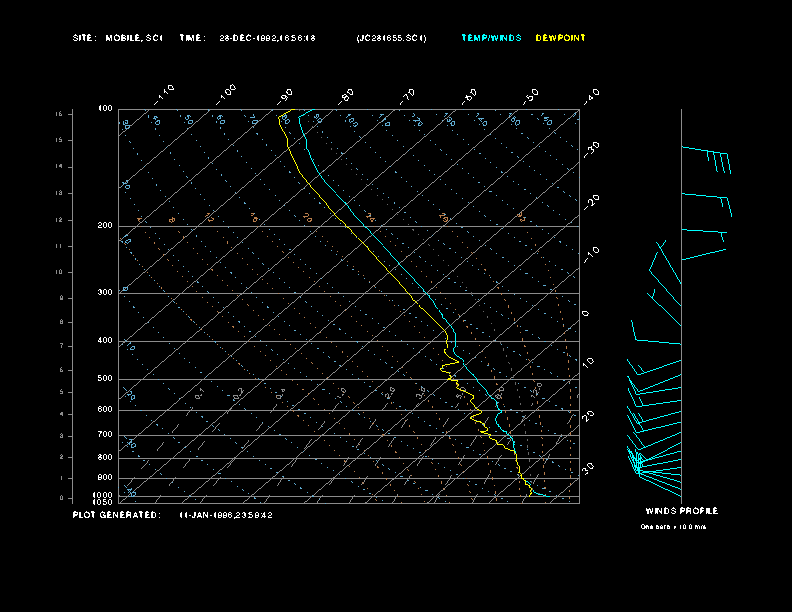Click the "PLOT GENERATED:" label

point(116,515)
